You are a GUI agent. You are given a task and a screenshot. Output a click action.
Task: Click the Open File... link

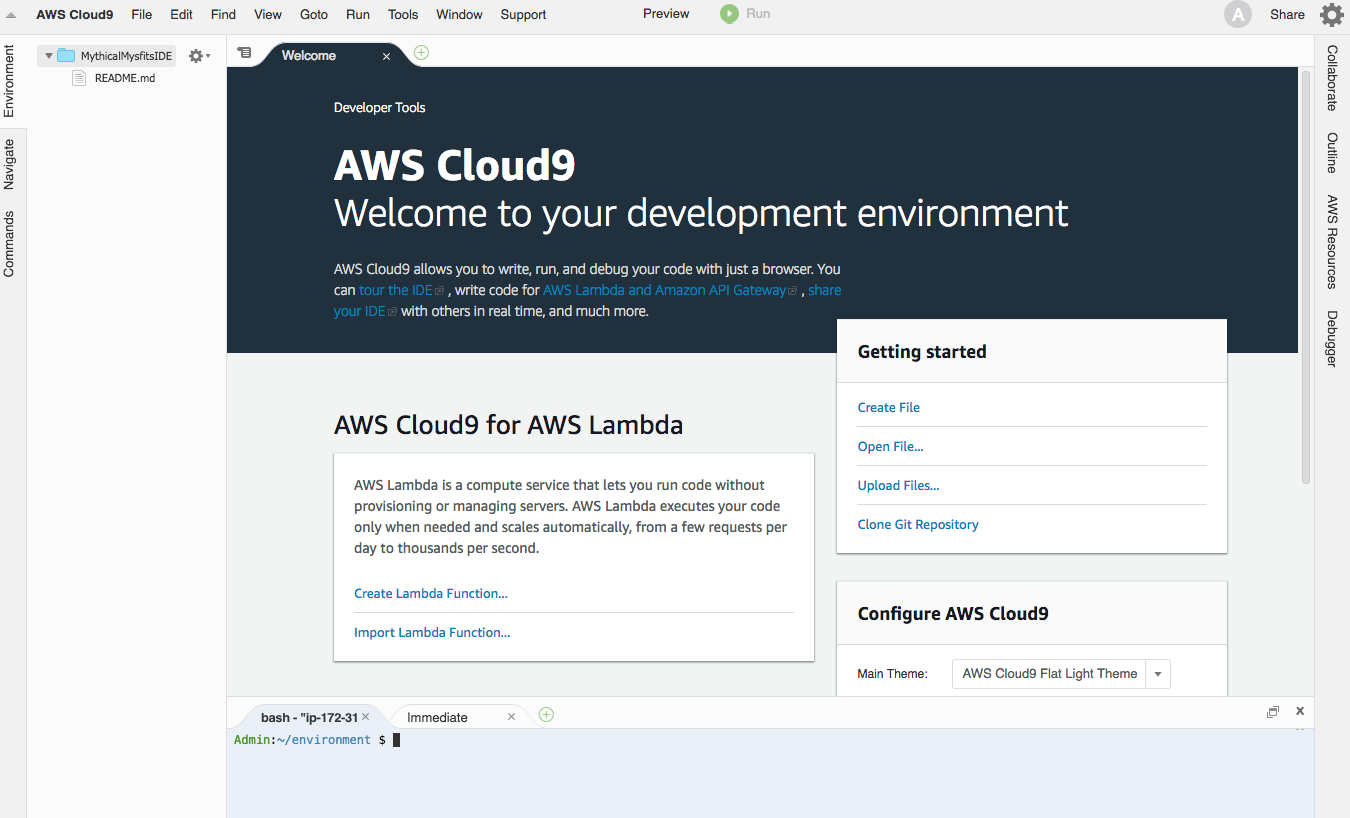[891, 446]
